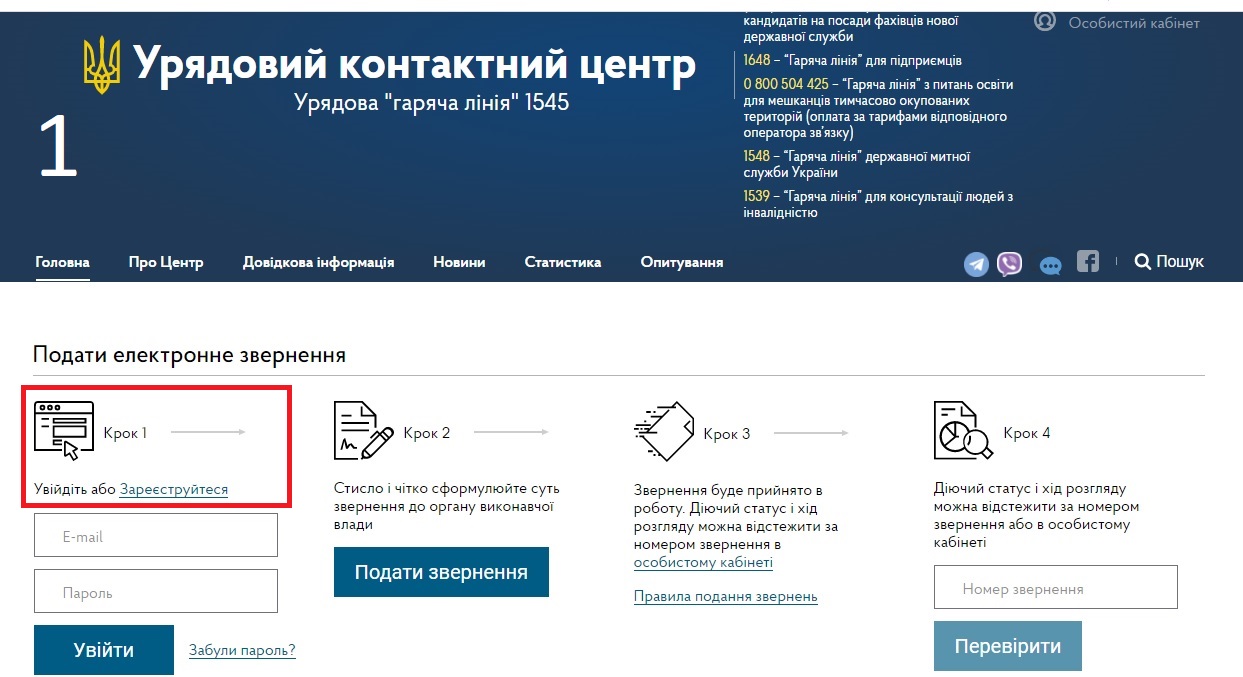The width and height of the screenshot is (1243, 677).
Task: Go to the Головна menu item
Action: click(x=62, y=262)
